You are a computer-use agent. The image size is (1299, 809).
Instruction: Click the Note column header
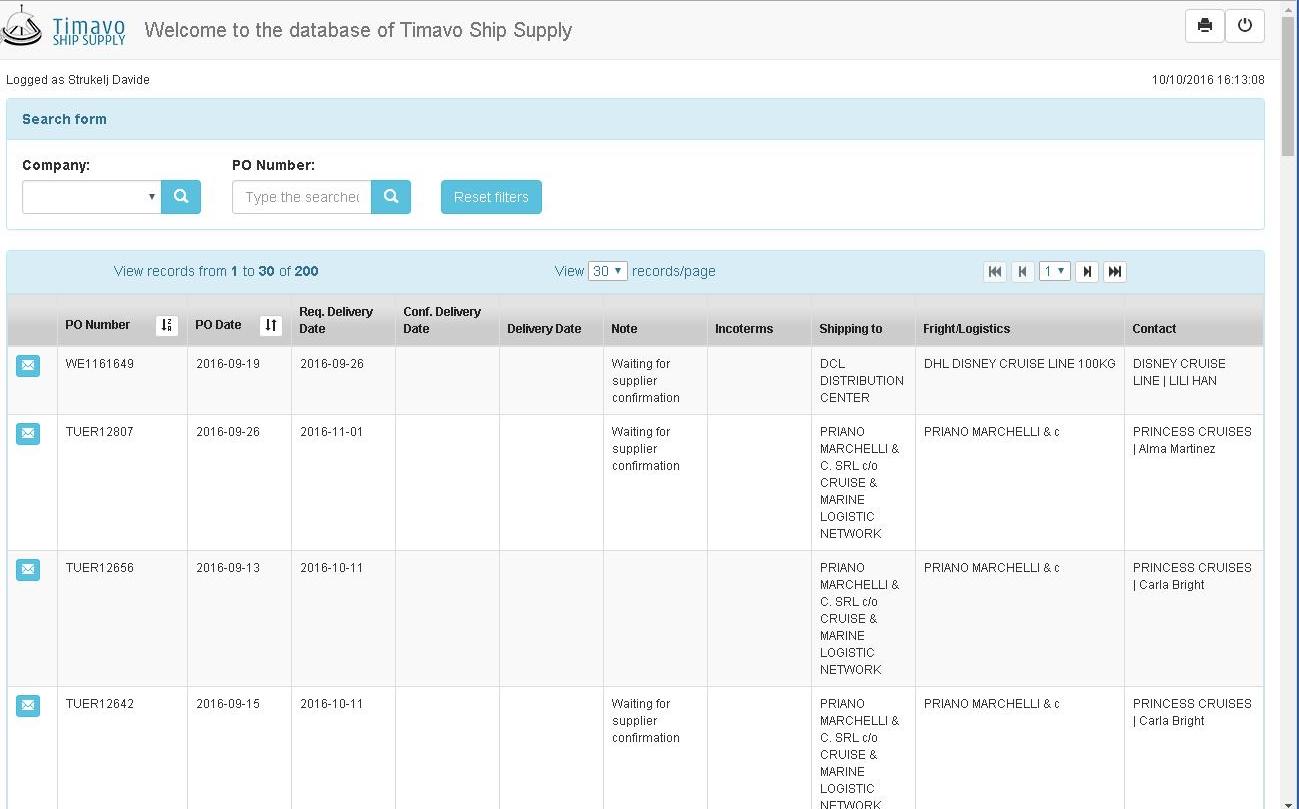pos(655,320)
